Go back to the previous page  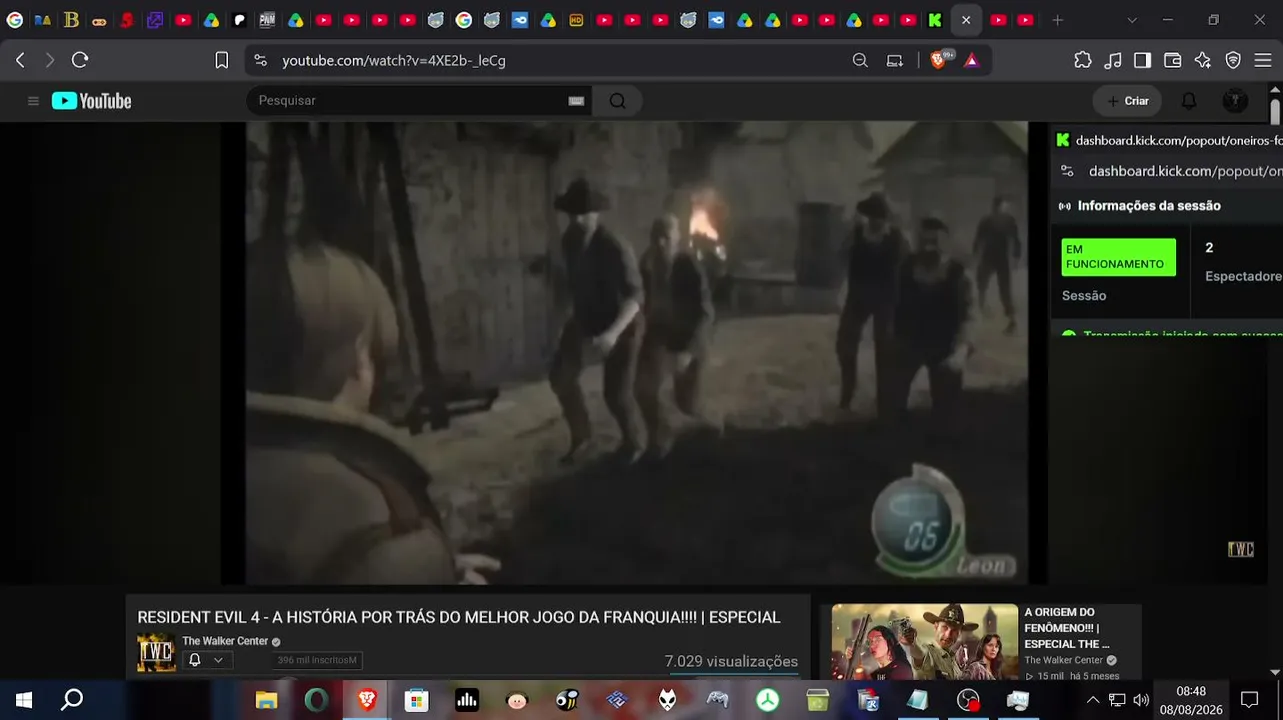[x=20, y=60]
